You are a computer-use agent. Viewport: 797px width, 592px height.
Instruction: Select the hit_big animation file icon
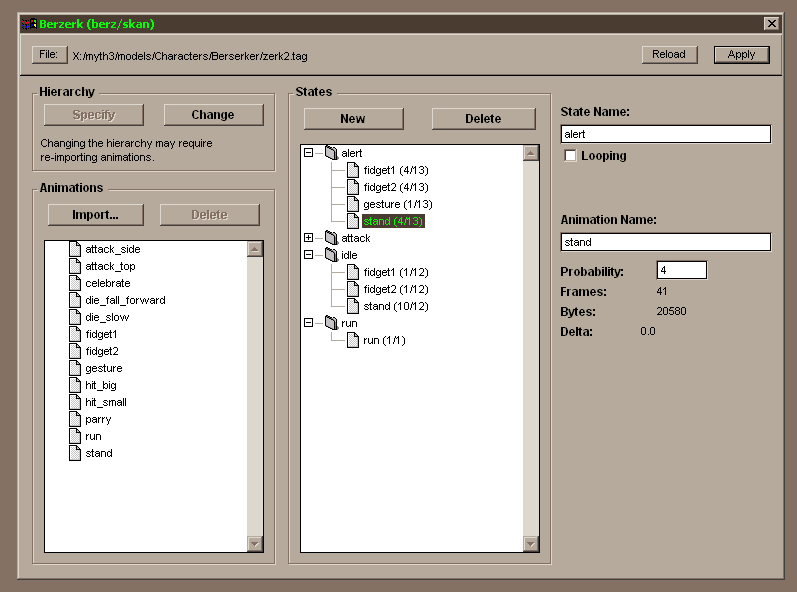tap(75, 385)
